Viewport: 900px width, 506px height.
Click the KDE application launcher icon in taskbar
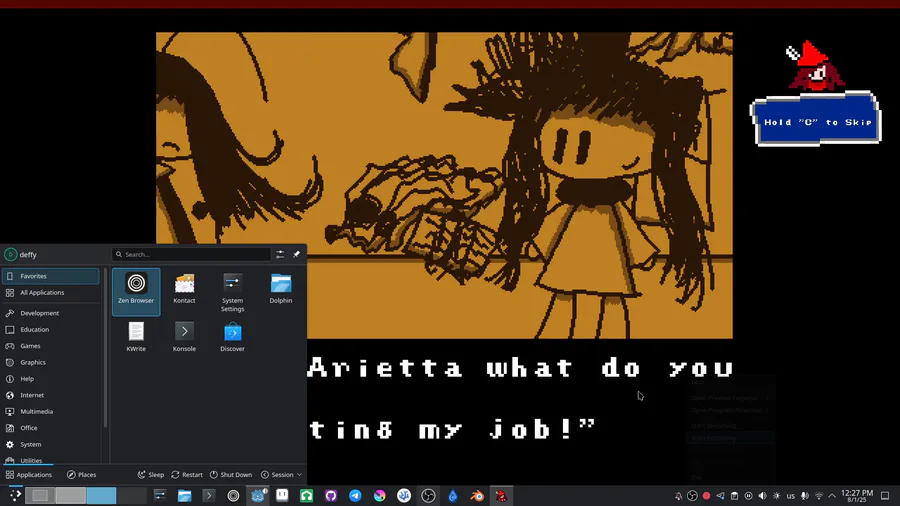click(x=15, y=495)
